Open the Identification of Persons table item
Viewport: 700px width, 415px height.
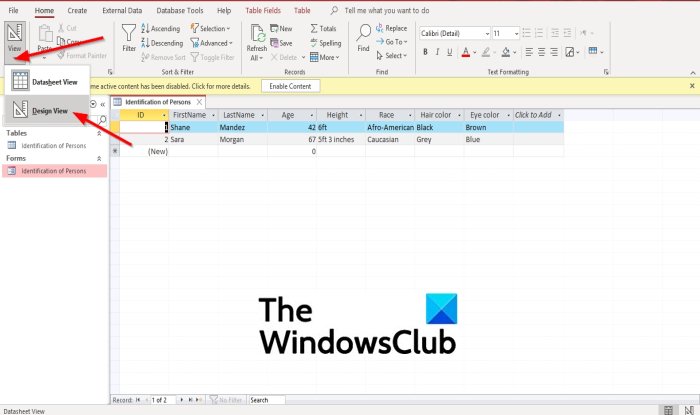(54, 145)
